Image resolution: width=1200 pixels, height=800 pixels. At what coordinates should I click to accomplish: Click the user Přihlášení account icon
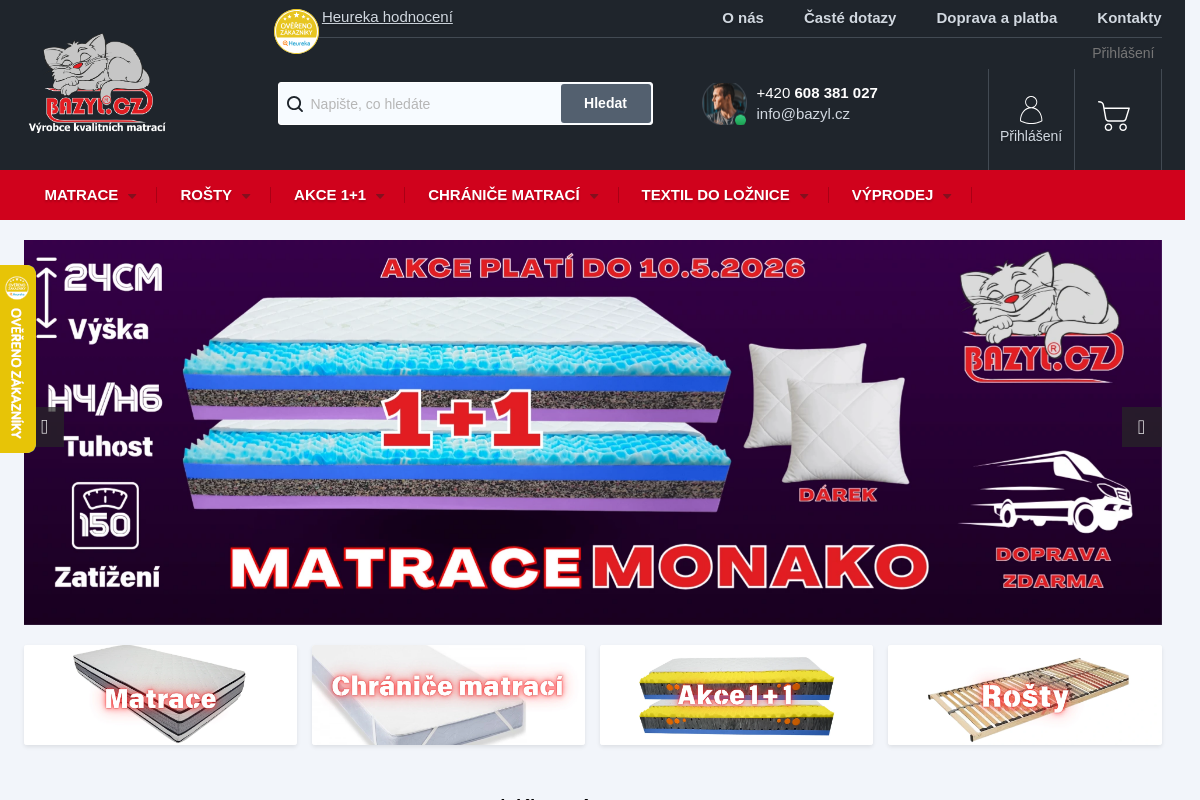pos(1031,120)
